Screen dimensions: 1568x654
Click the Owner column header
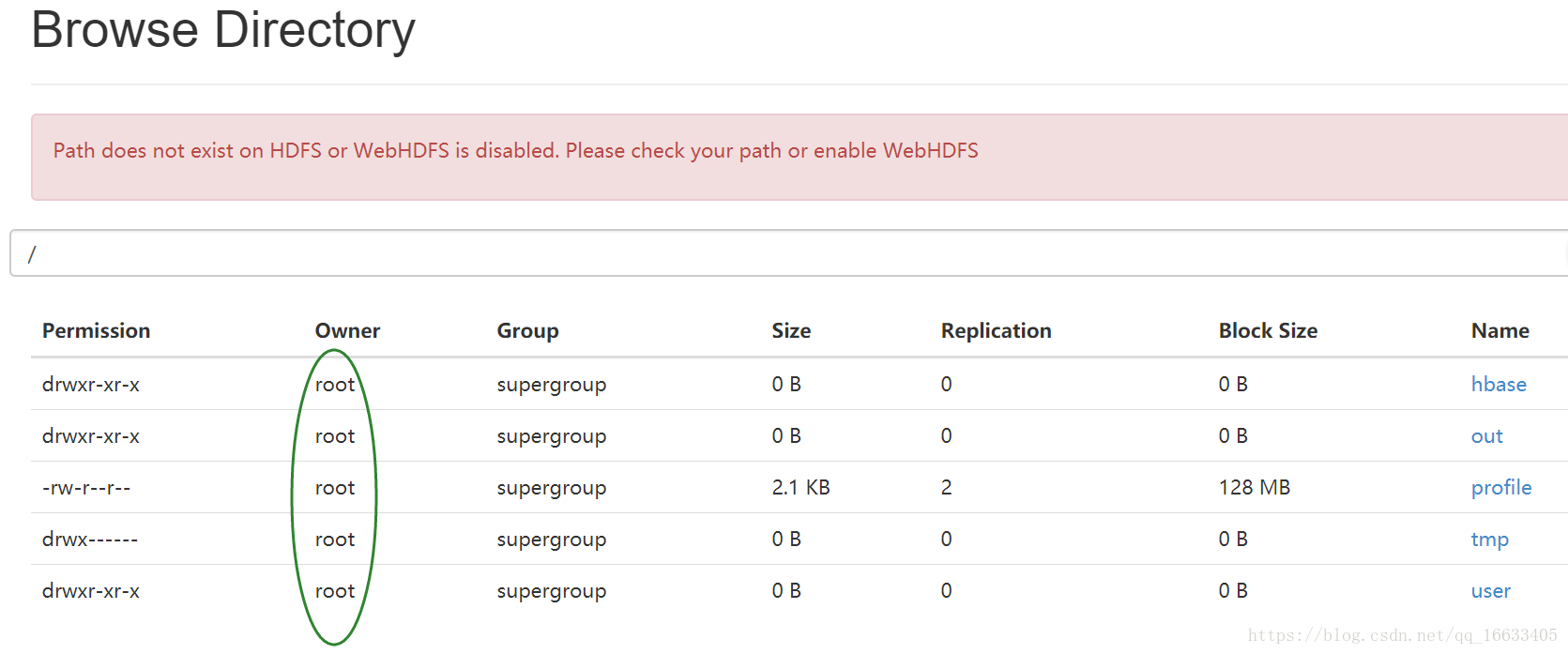pos(347,330)
